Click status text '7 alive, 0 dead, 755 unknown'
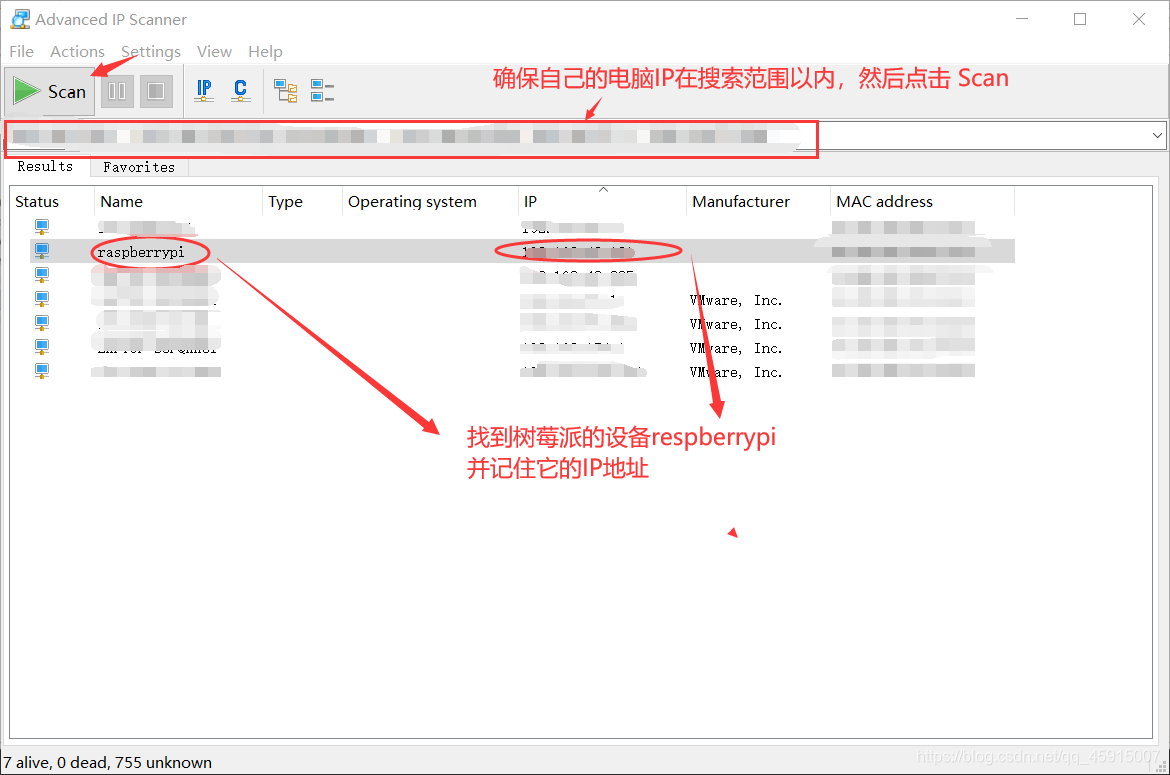This screenshot has height=775, width=1170. (107, 762)
